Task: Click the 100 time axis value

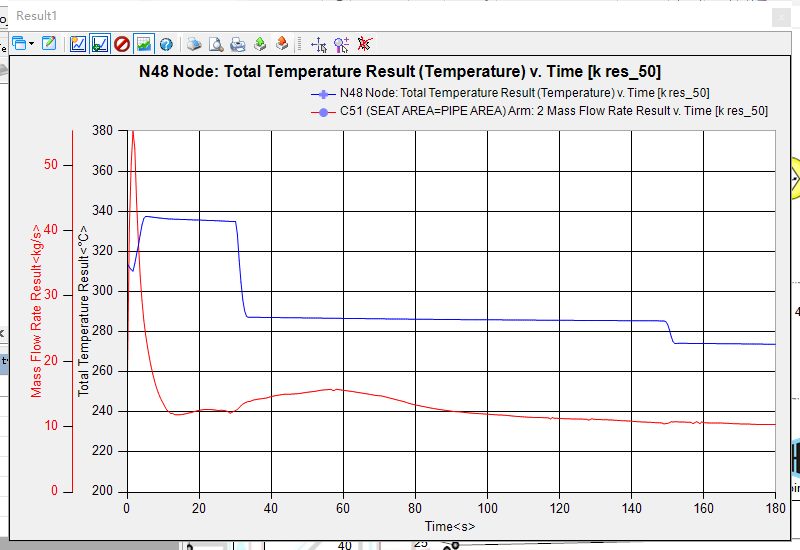Action: pos(487,508)
